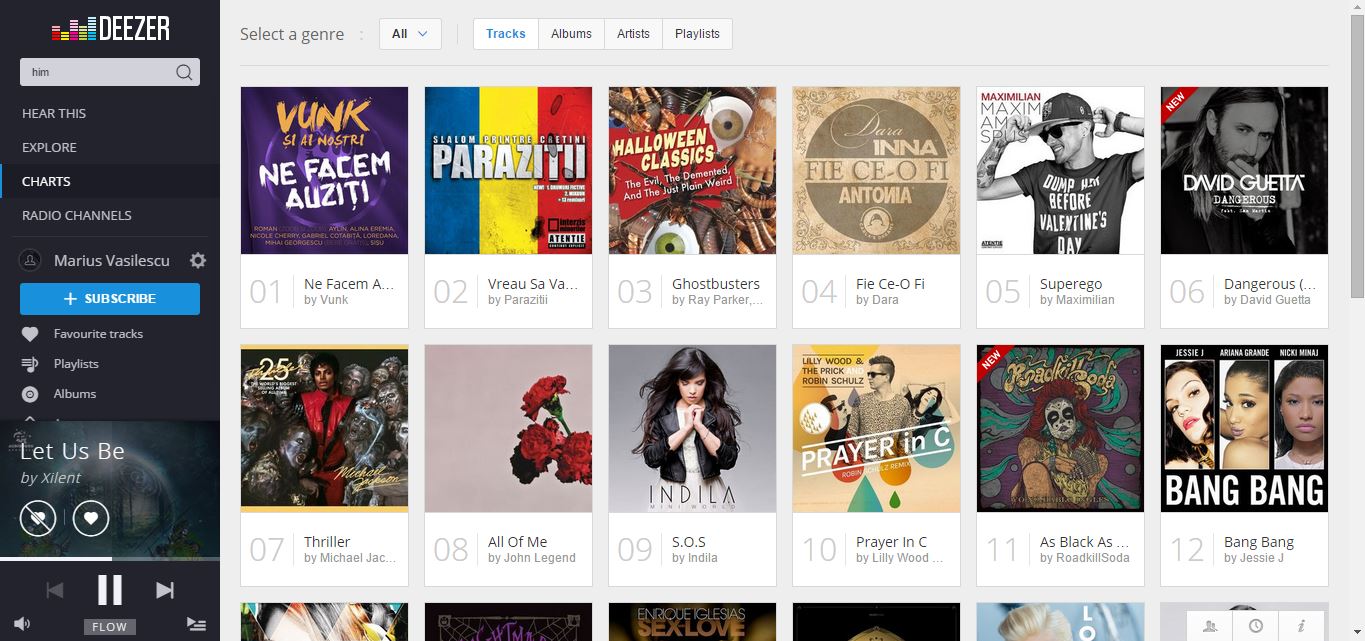The image size is (1365, 641).
Task: Add Let Us Be to favourites
Action: [91, 518]
